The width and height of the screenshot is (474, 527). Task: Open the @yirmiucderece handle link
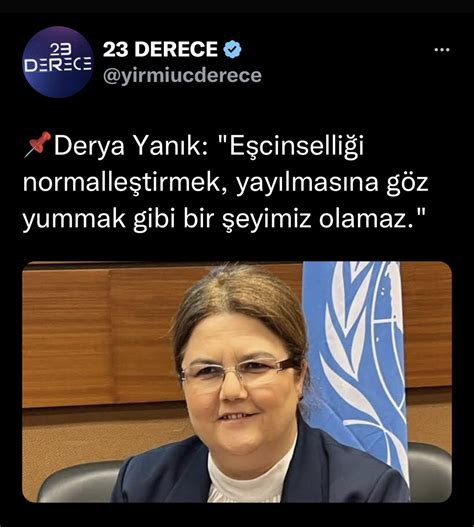click(182, 75)
